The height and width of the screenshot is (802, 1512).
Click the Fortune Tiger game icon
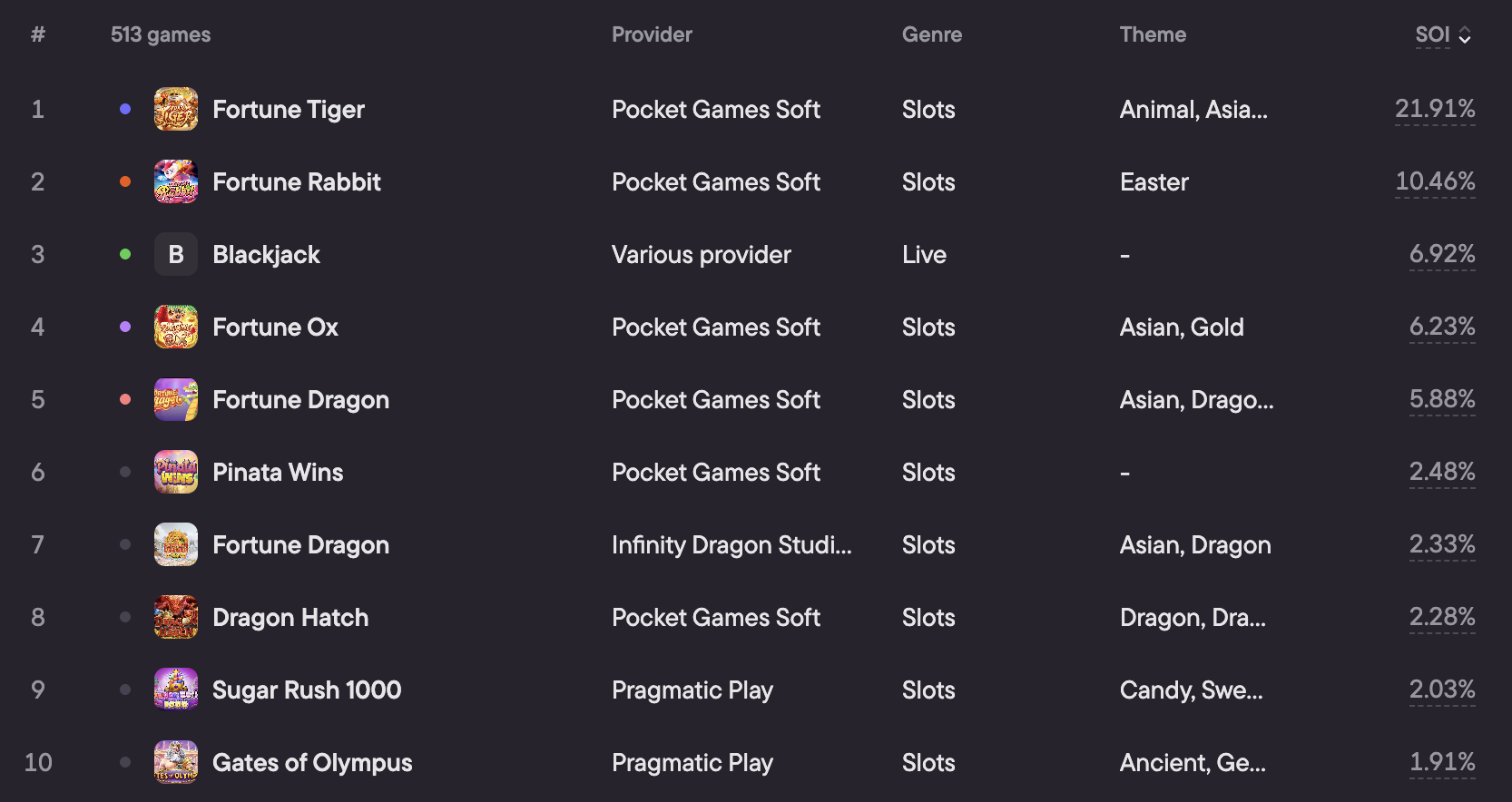(176, 109)
